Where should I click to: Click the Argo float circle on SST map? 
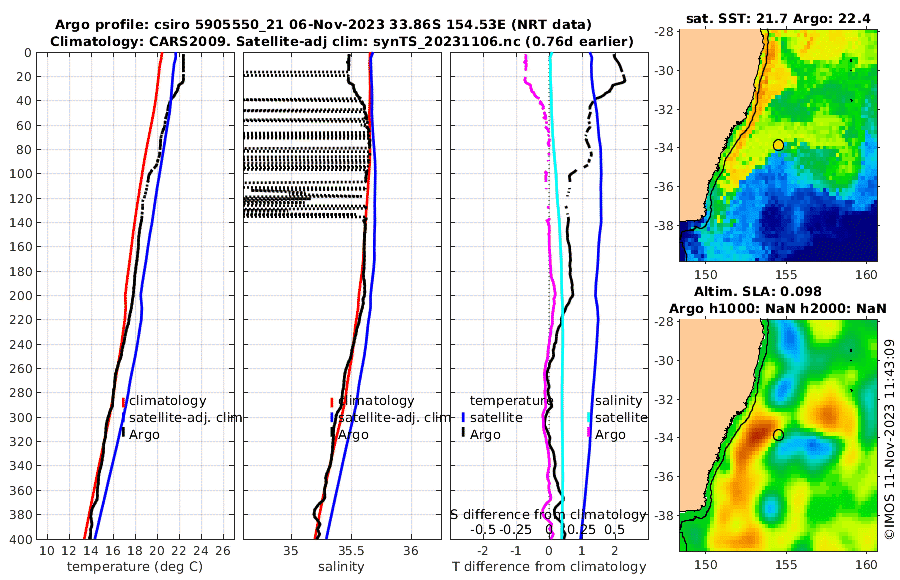click(778, 145)
